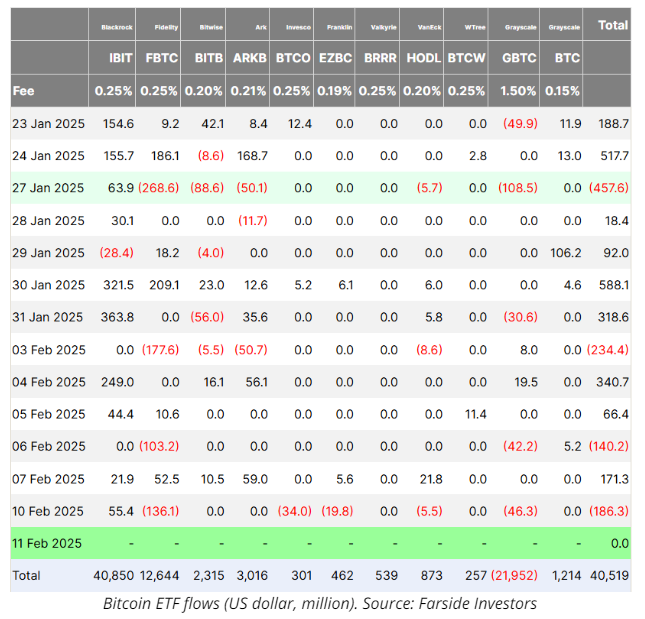Image resolution: width=645 pixels, height=619 pixels.
Task: Click the (457.6) total on 27 Jan
Action: pos(609,188)
